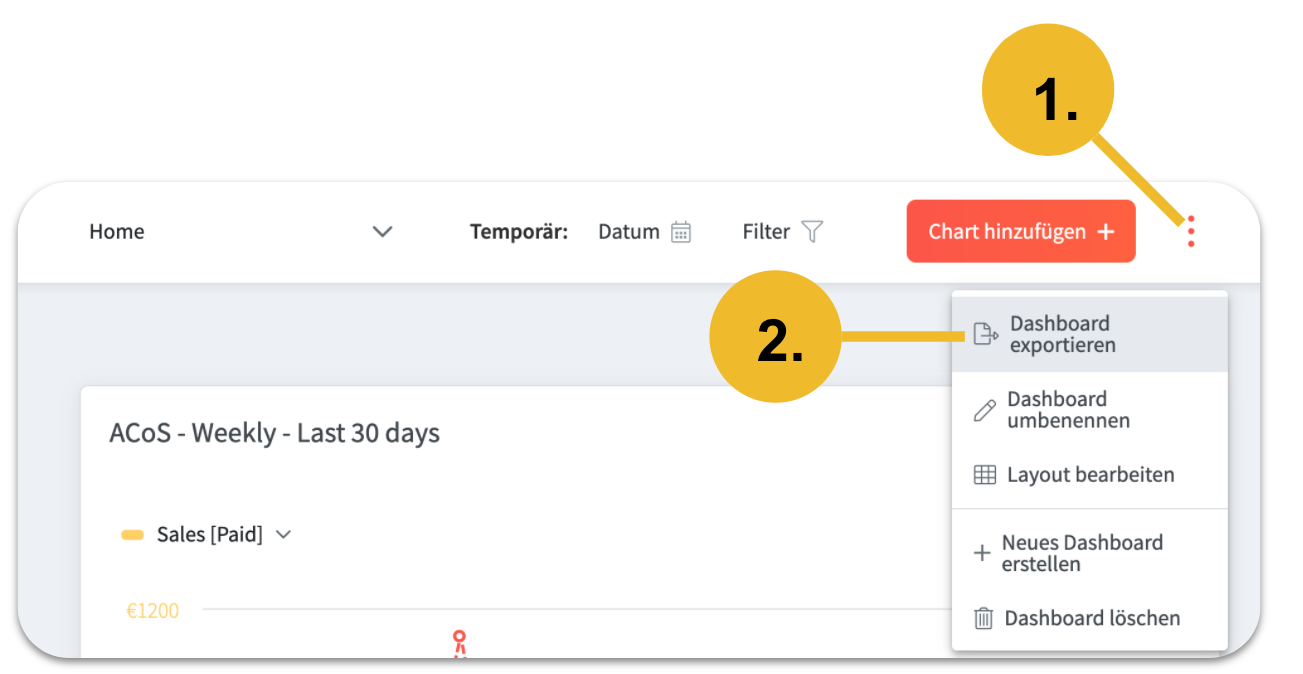This screenshot has height=674, width=1303.
Task: Expand the chevron next to Home
Action: click(x=382, y=232)
